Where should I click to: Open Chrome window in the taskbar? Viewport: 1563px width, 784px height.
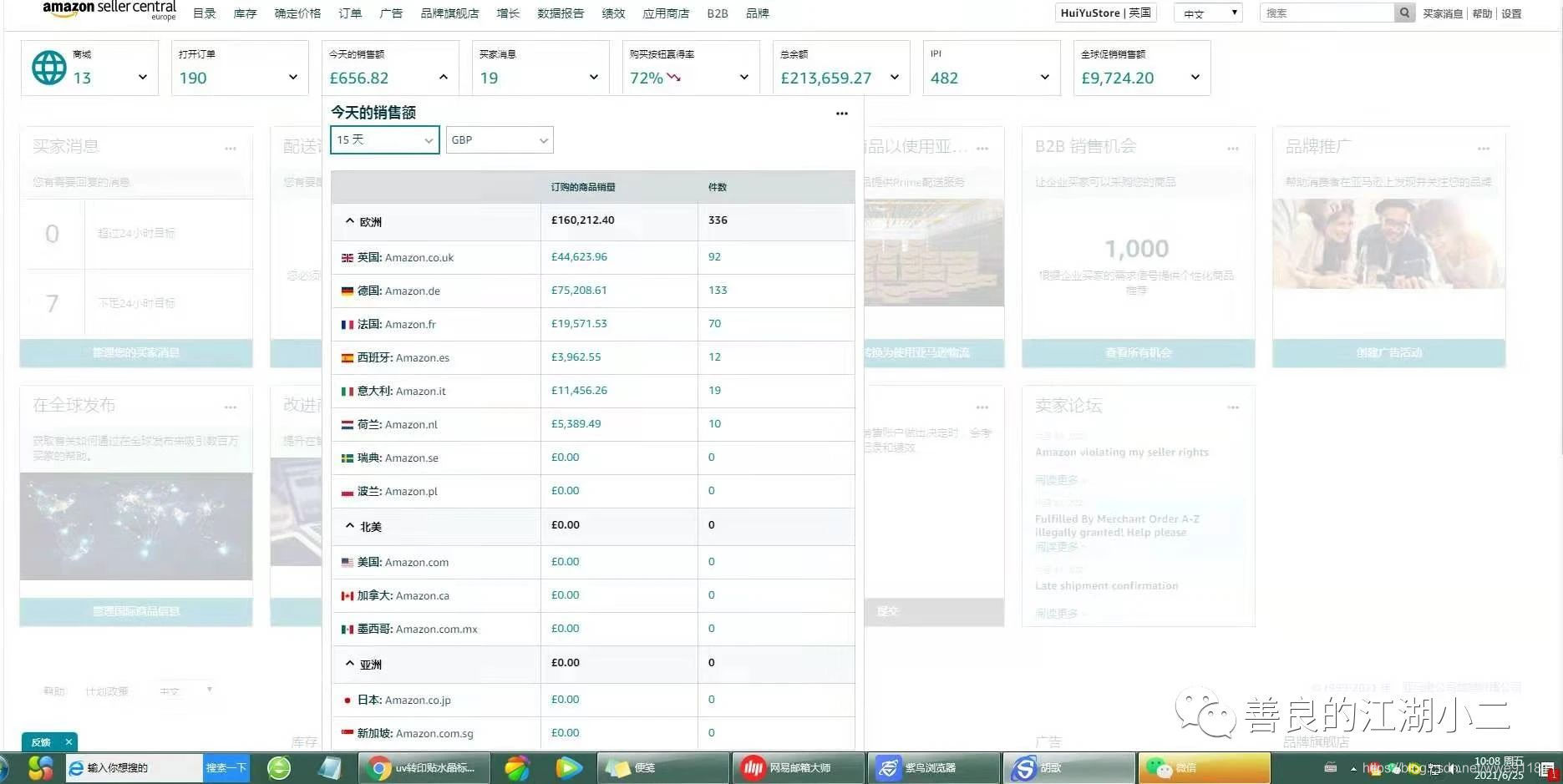[424, 768]
